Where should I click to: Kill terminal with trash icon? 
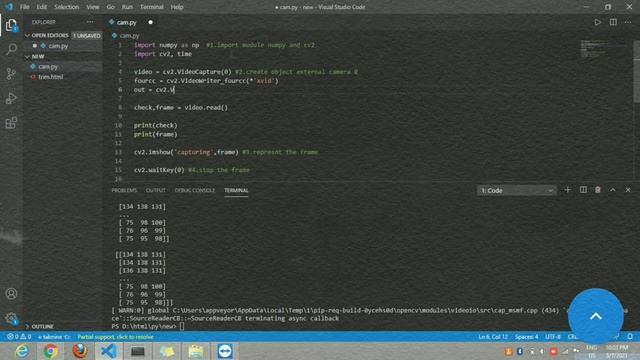pyautogui.click(x=598, y=190)
